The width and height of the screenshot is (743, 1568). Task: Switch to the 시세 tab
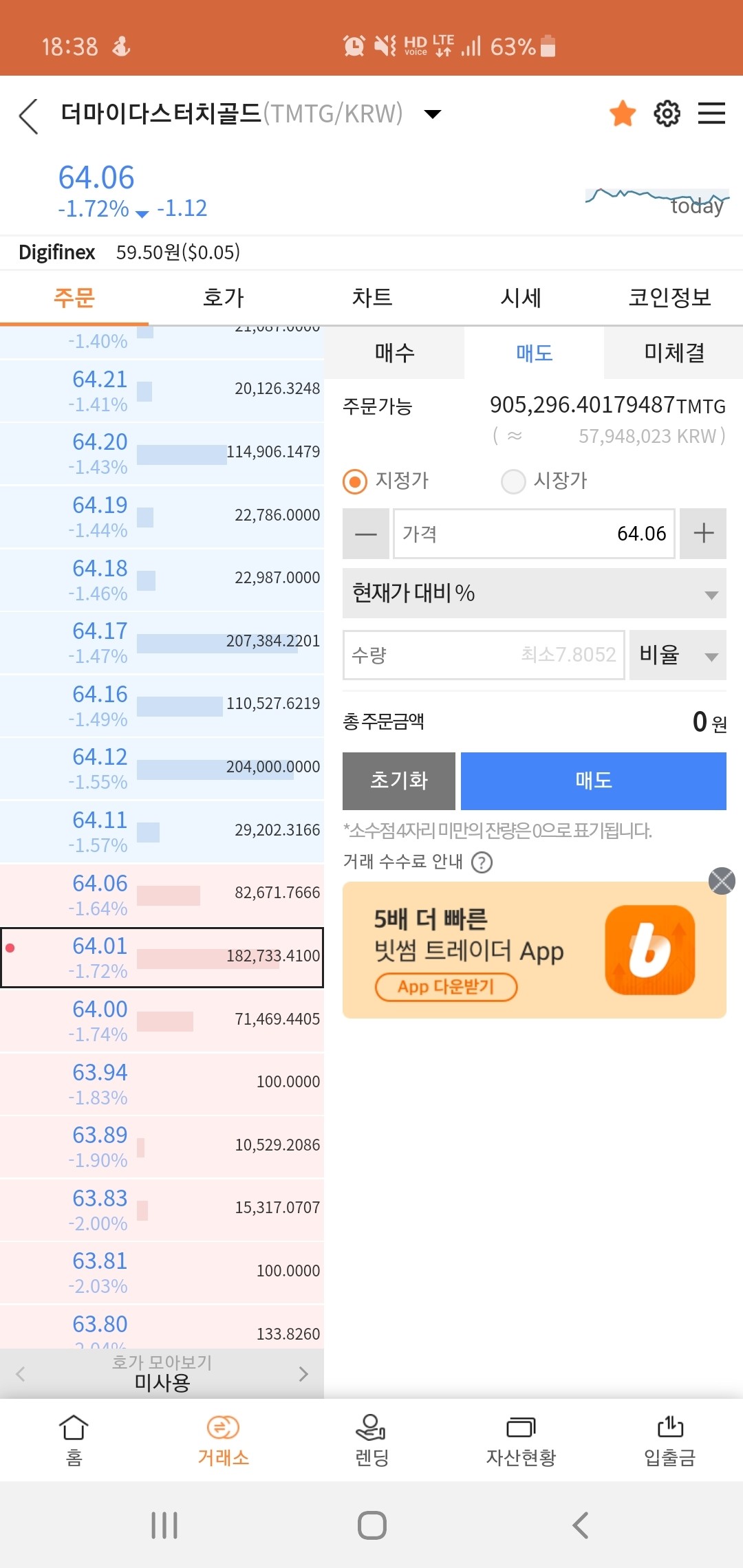point(520,297)
